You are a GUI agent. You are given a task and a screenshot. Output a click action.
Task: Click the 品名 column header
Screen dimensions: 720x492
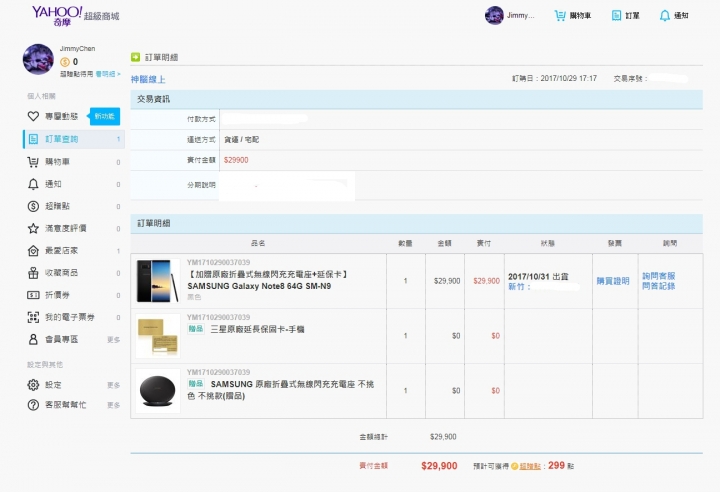(258, 243)
